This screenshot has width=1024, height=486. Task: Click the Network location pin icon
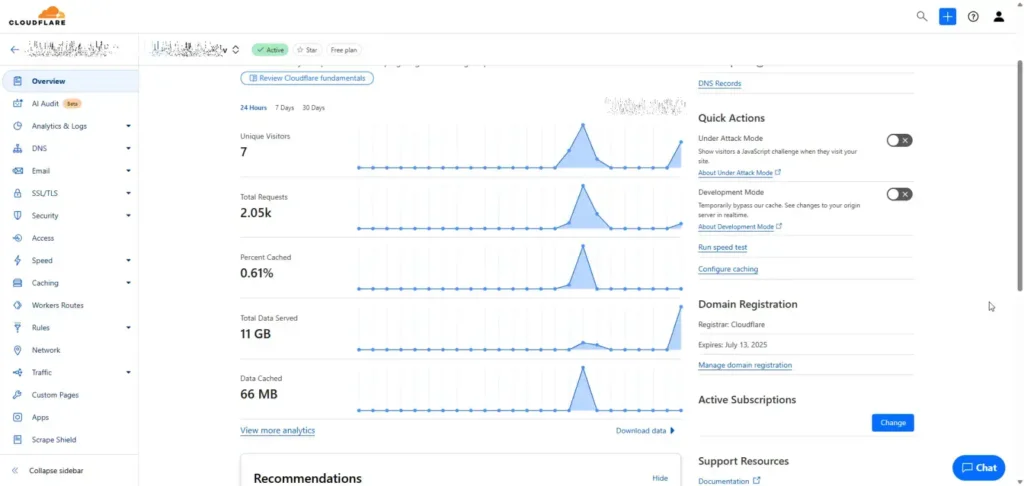(18, 350)
